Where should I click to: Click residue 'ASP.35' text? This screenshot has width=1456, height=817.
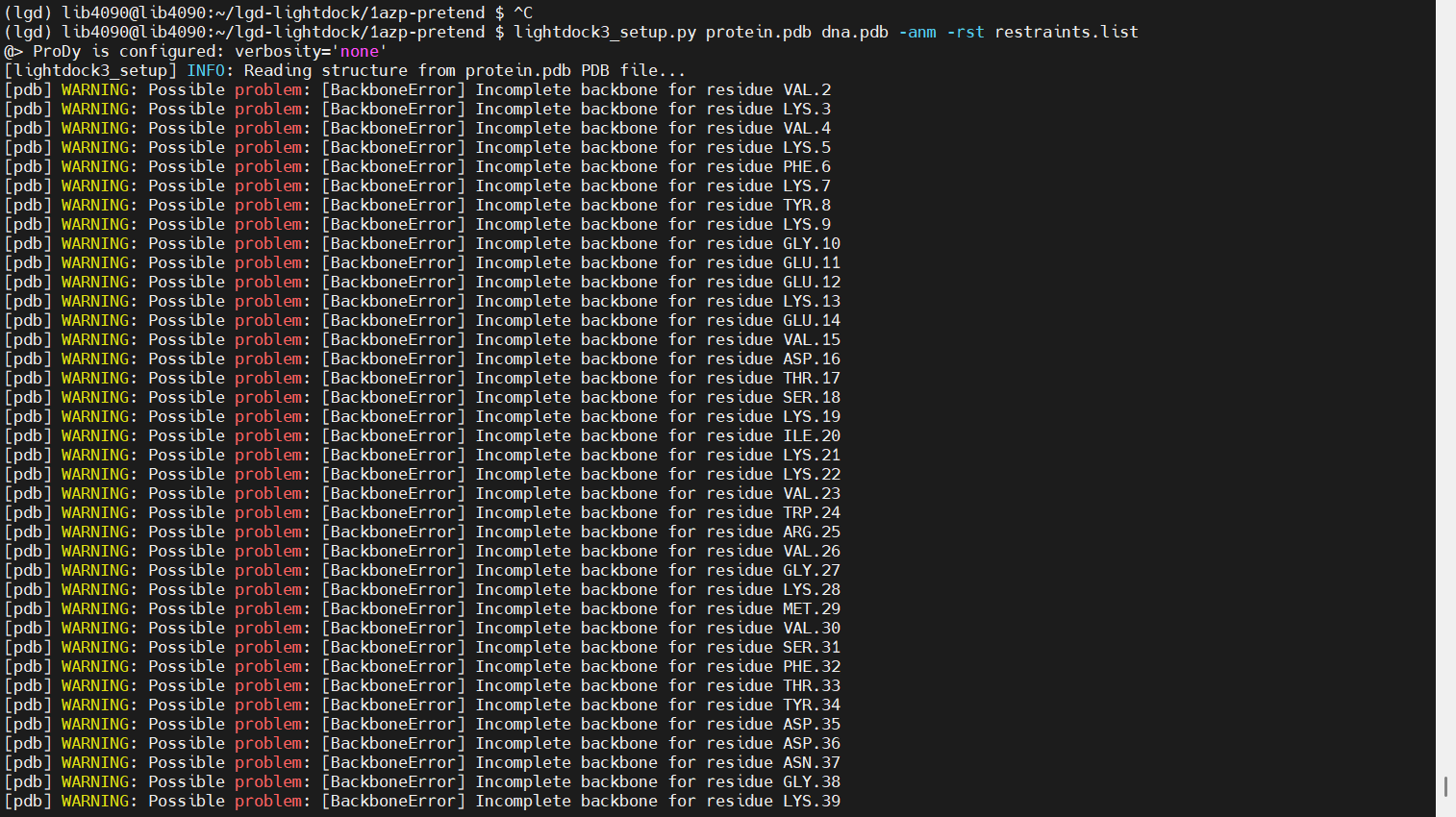pyautogui.click(x=812, y=724)
